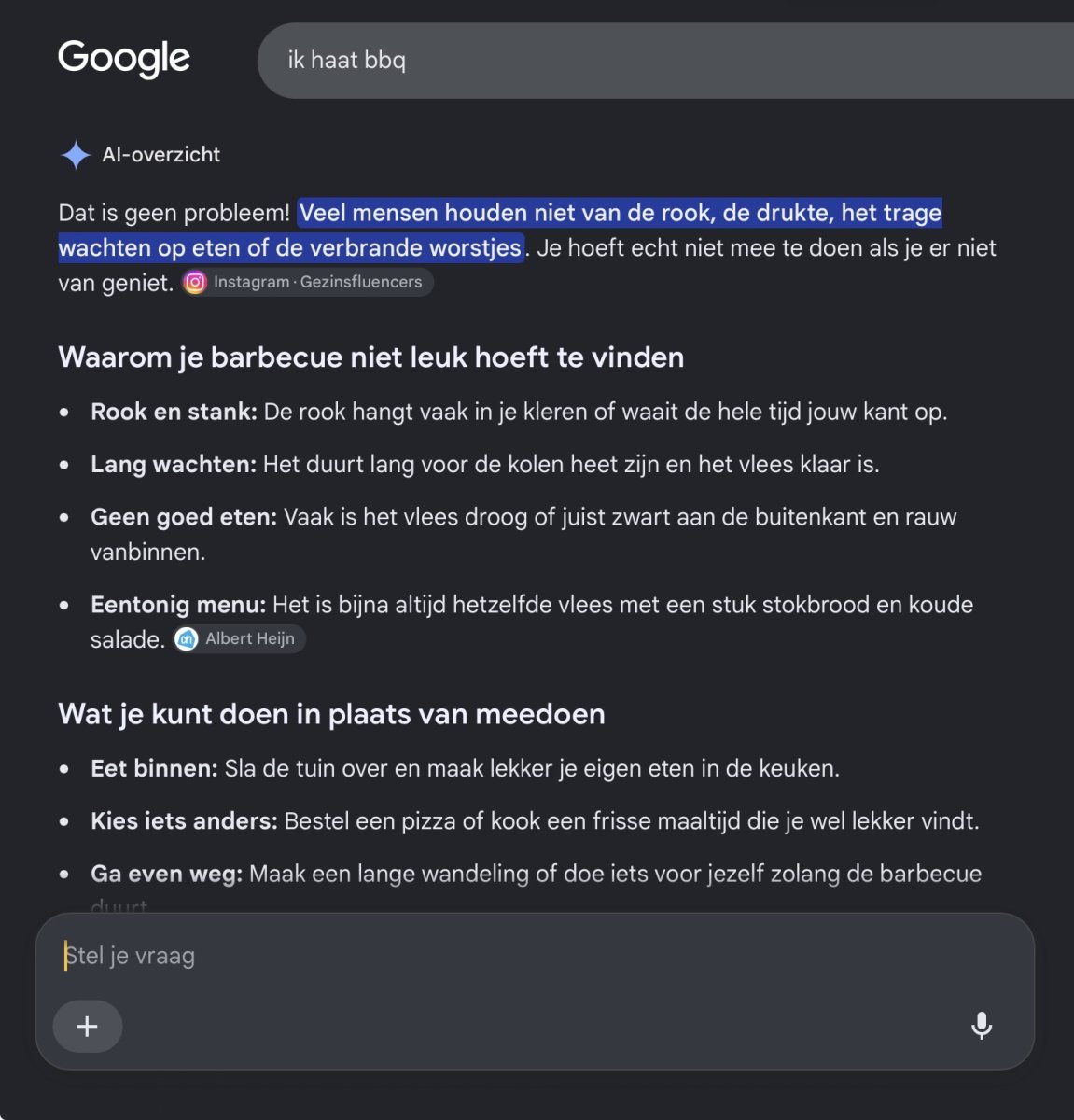Click the 'Lang wachten' bullet text
1074x1120 pixels.
pyautogui.click(x=485, y=464)
